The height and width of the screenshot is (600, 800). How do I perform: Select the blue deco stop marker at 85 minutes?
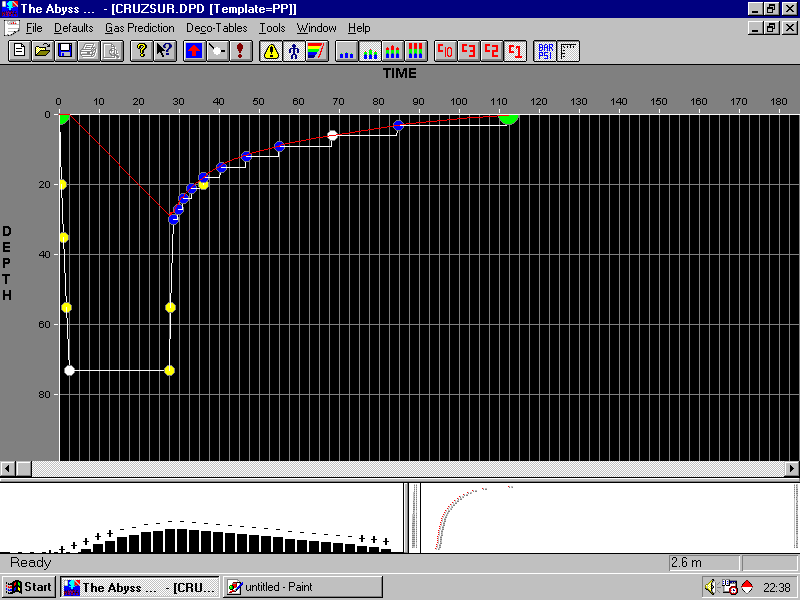[398, 125]
